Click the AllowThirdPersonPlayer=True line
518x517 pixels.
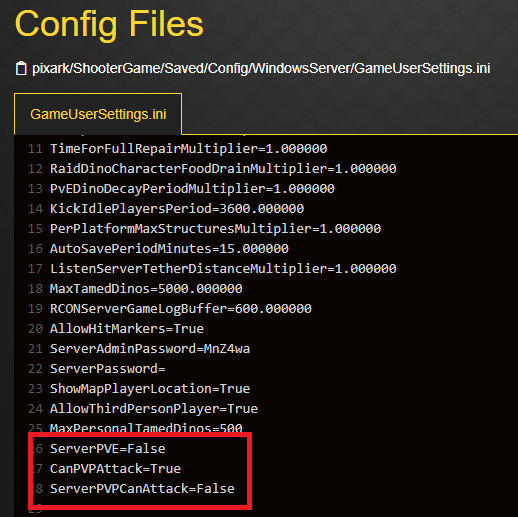(x=154, y=409)
